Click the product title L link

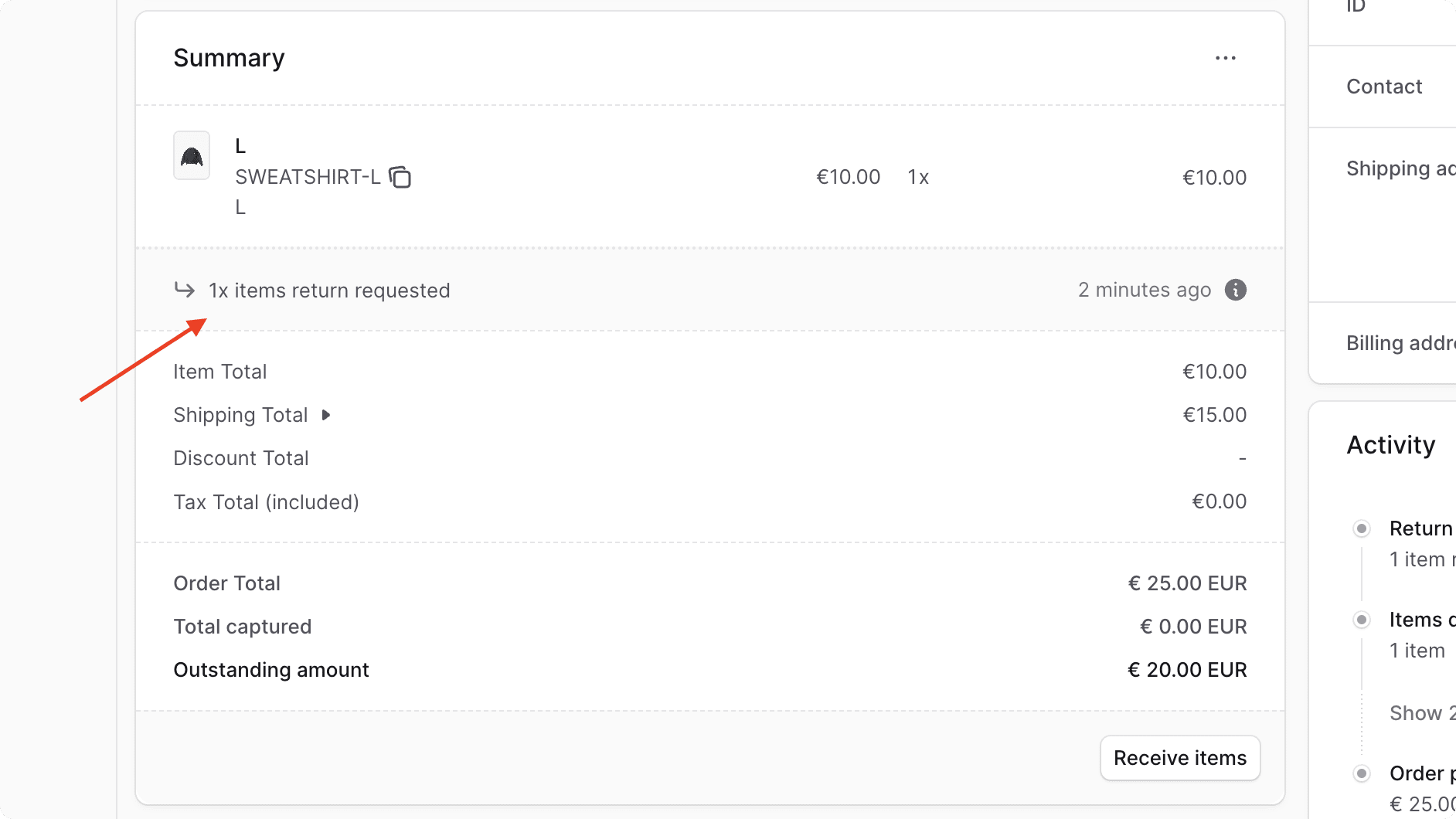click(240, 145)
